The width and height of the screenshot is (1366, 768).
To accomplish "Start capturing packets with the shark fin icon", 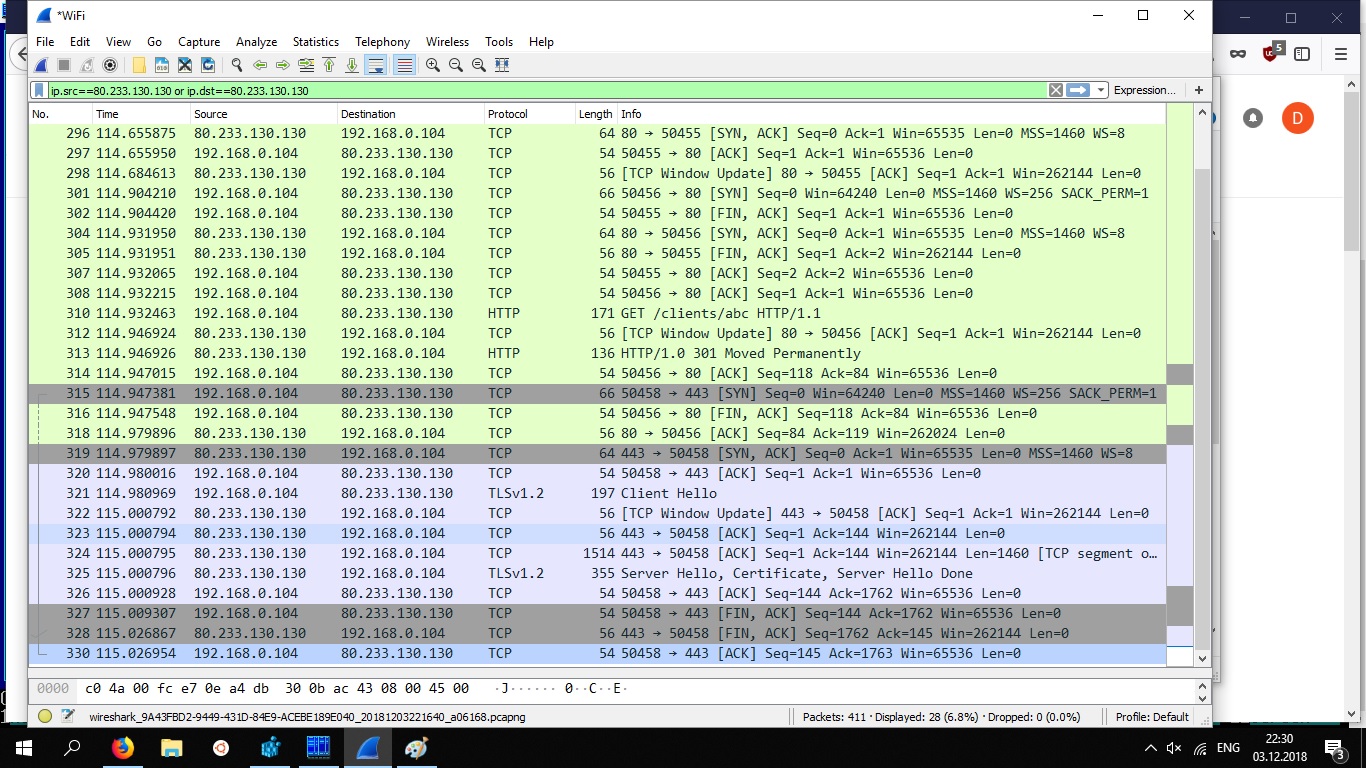I will pos(41,65).
